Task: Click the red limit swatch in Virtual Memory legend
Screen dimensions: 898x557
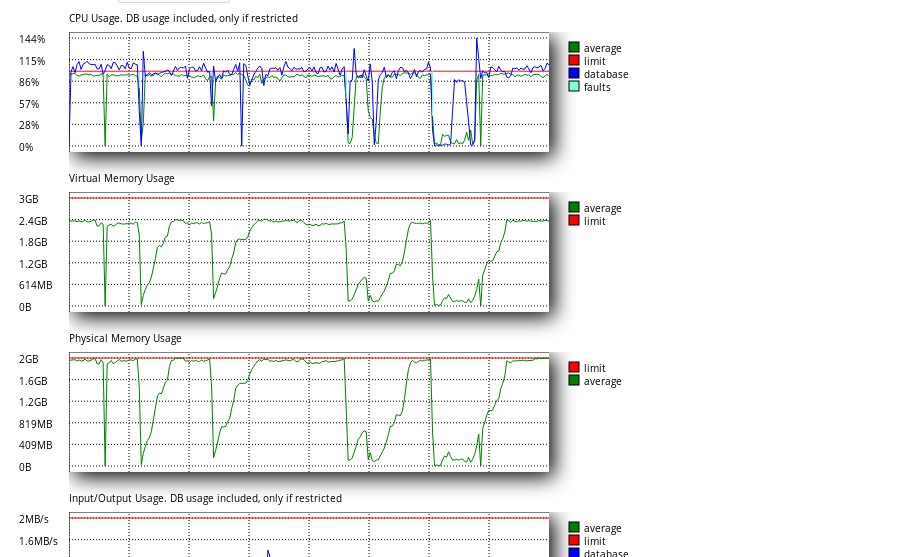Action: [574, 221]
